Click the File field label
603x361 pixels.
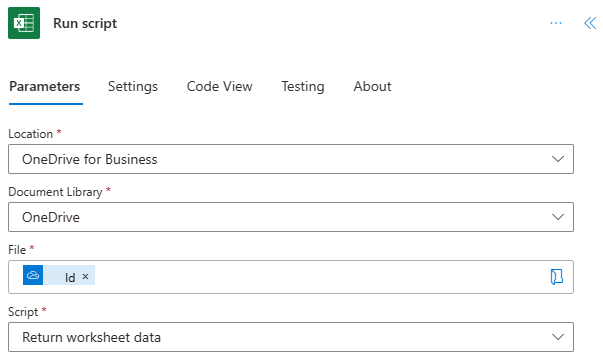[17, 250]
